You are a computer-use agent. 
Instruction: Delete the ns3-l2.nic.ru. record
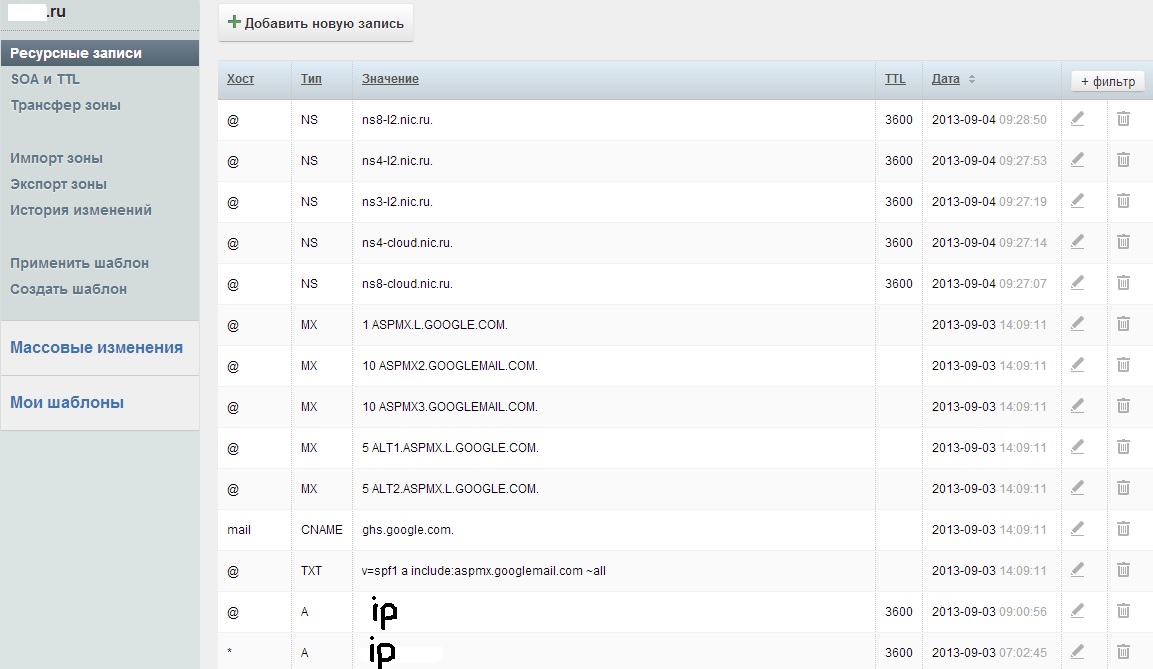point(1123,201)
